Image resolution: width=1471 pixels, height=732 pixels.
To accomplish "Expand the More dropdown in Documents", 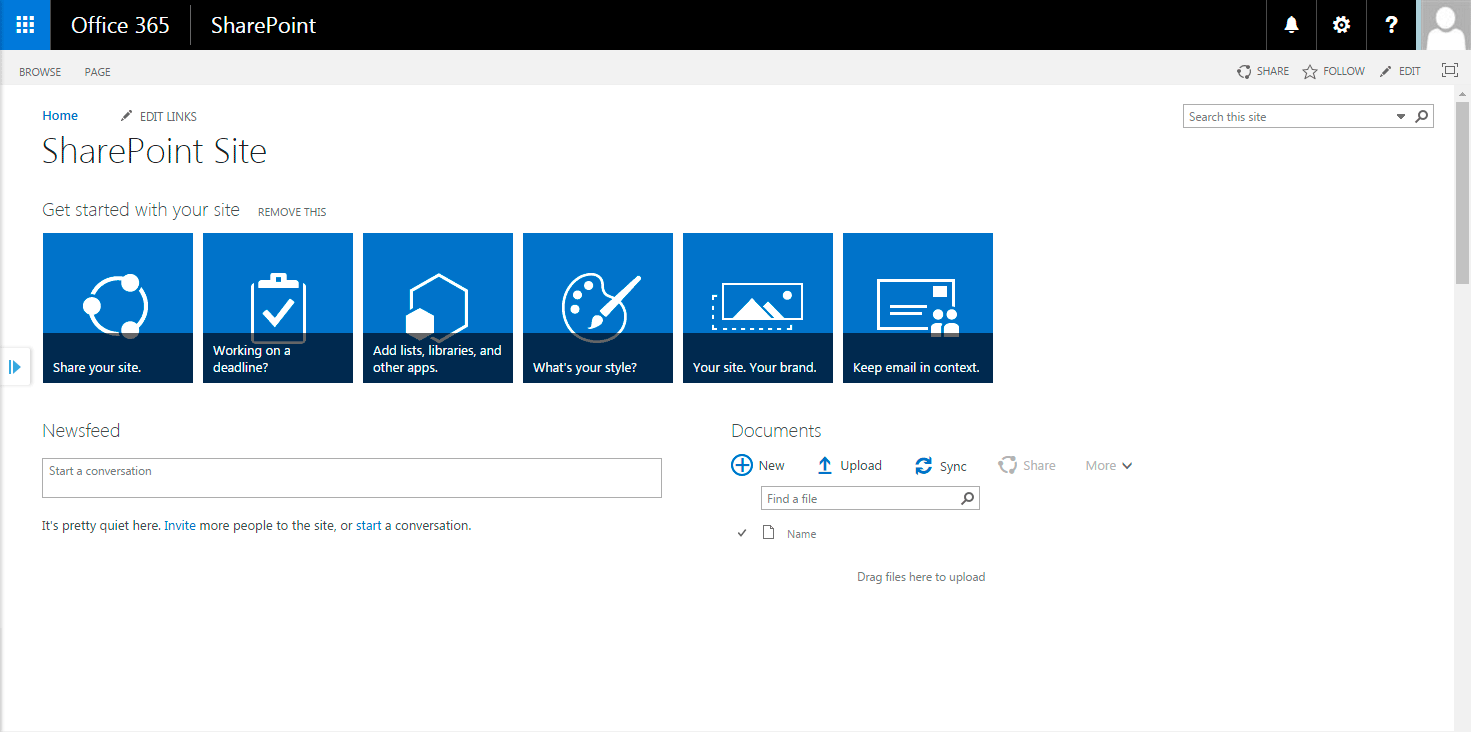I will [x=1109, y=466].
